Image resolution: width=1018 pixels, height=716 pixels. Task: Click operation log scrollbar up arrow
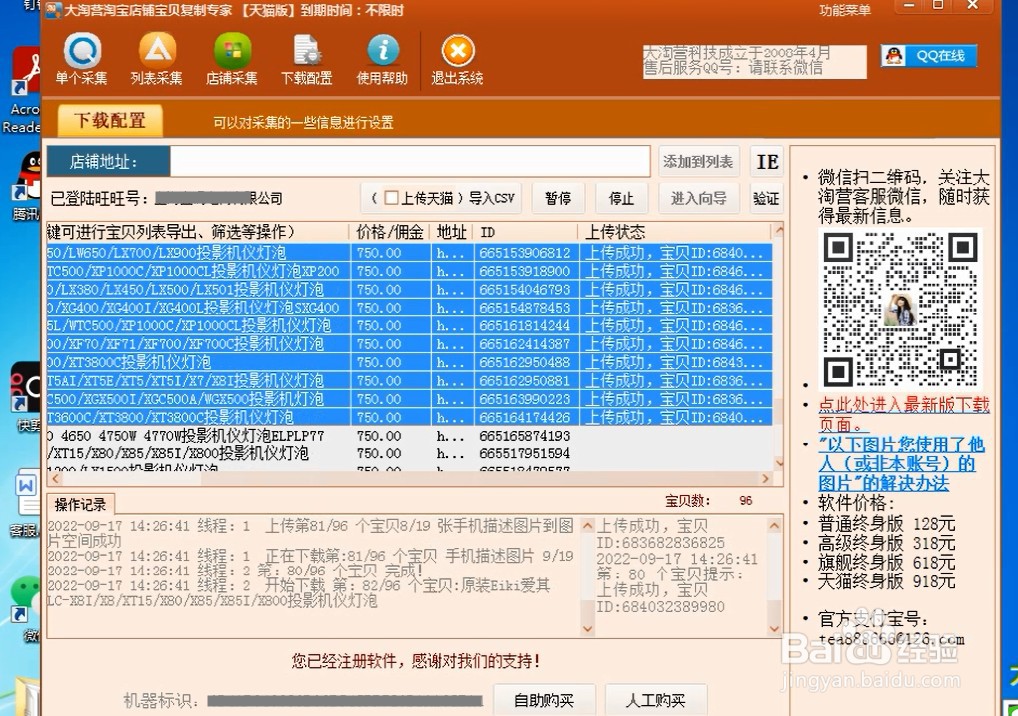(588, 525)
